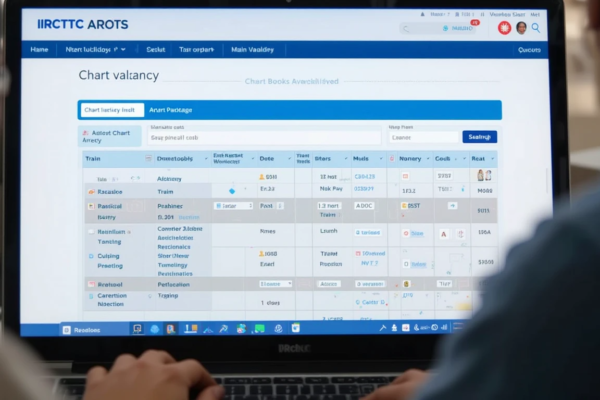600x400 pixels.
Task: Click the red circle icon in Reanilom row
Action: tap(406, 233)
